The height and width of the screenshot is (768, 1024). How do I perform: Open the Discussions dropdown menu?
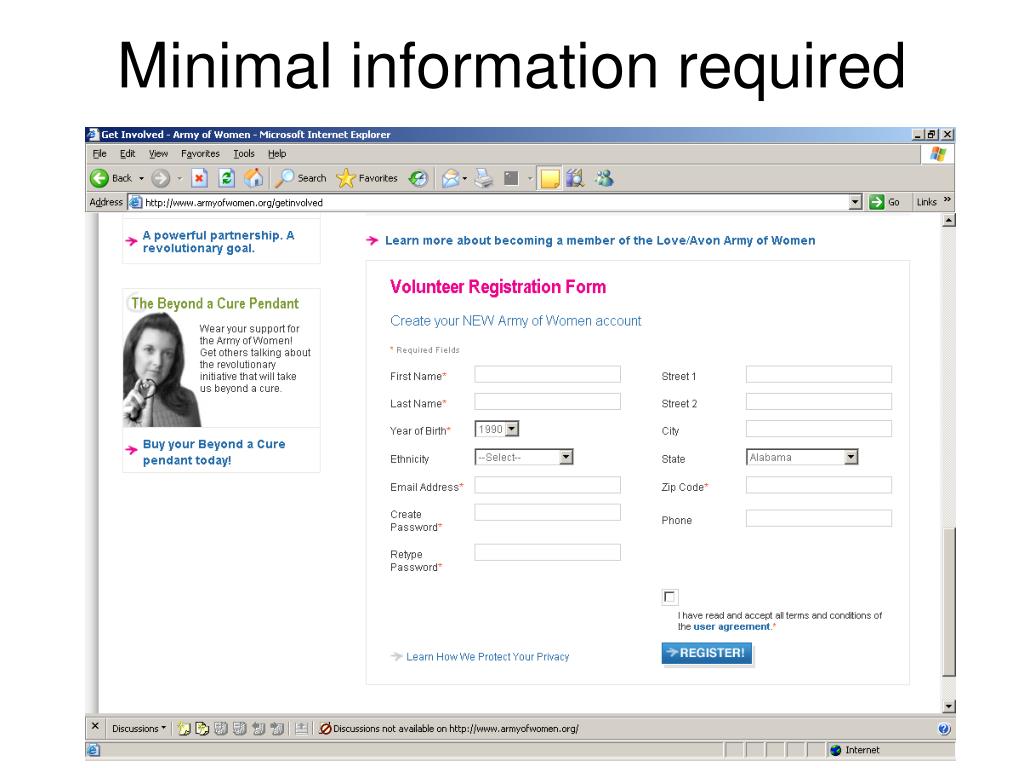138,728
